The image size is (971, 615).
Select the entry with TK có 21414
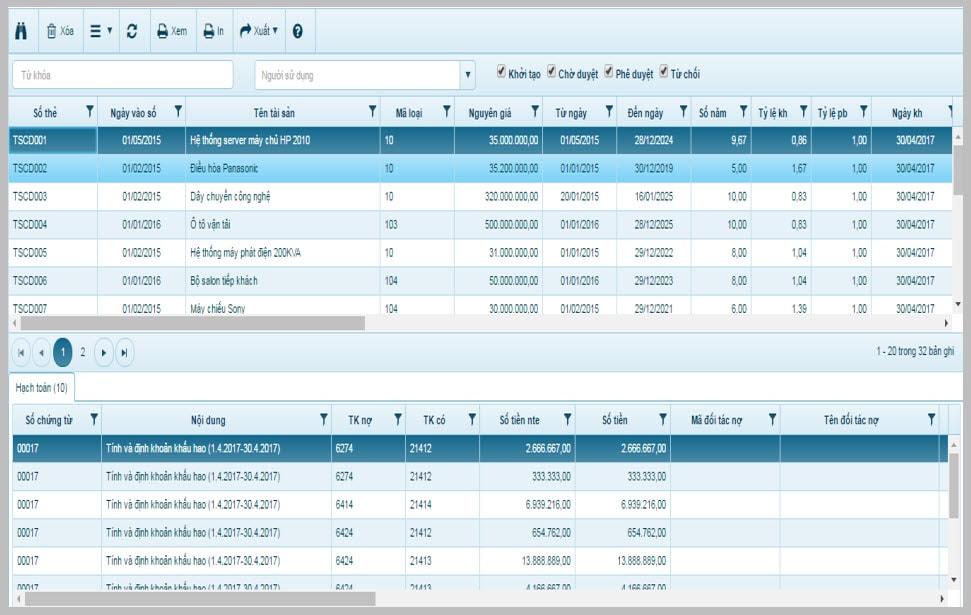pyautogui.click(x=480, y=505)
